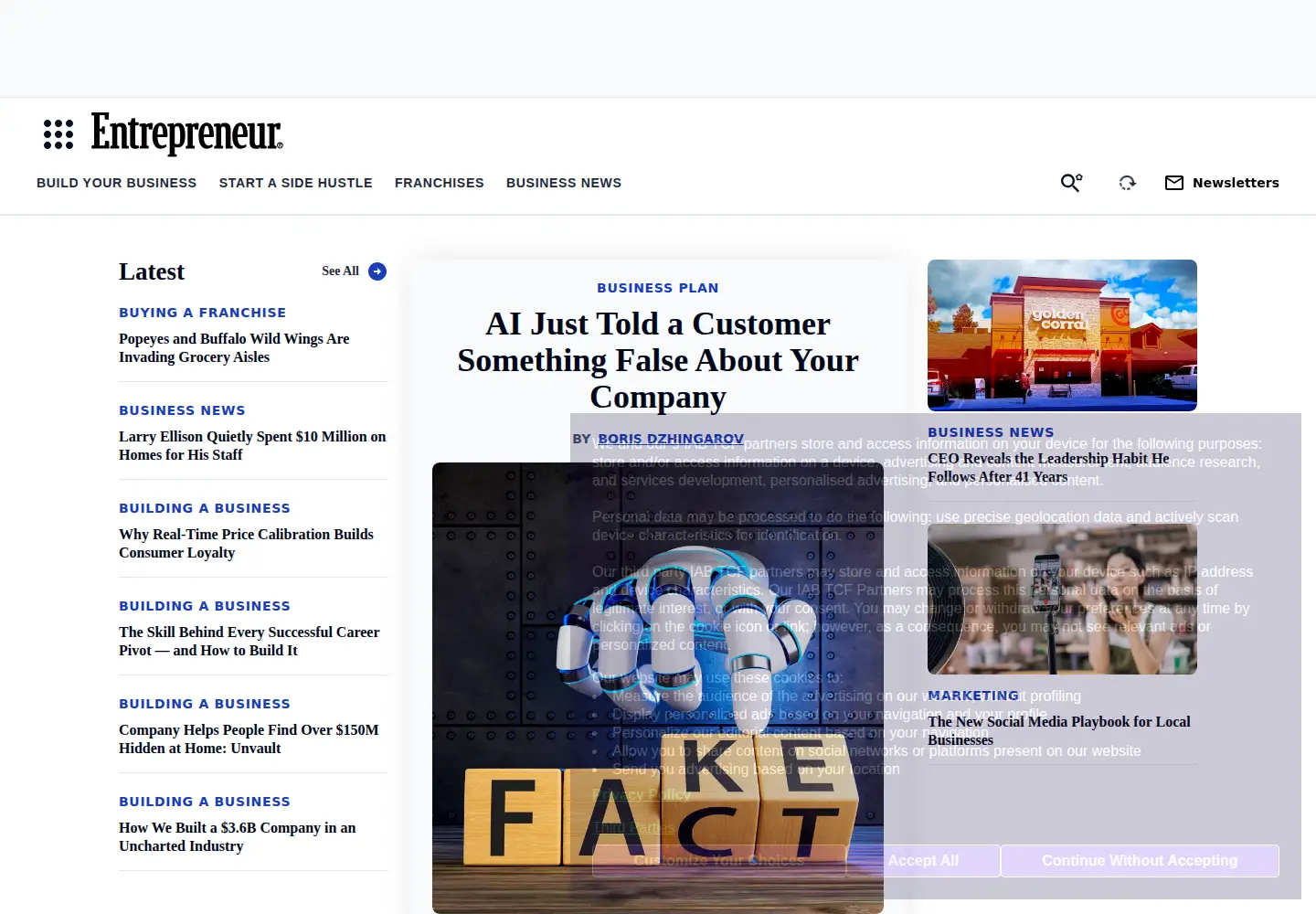This screenshot has height=914, width=1316.
Task: Open the search magnifier icon
Action: [x=1071, y=183]
